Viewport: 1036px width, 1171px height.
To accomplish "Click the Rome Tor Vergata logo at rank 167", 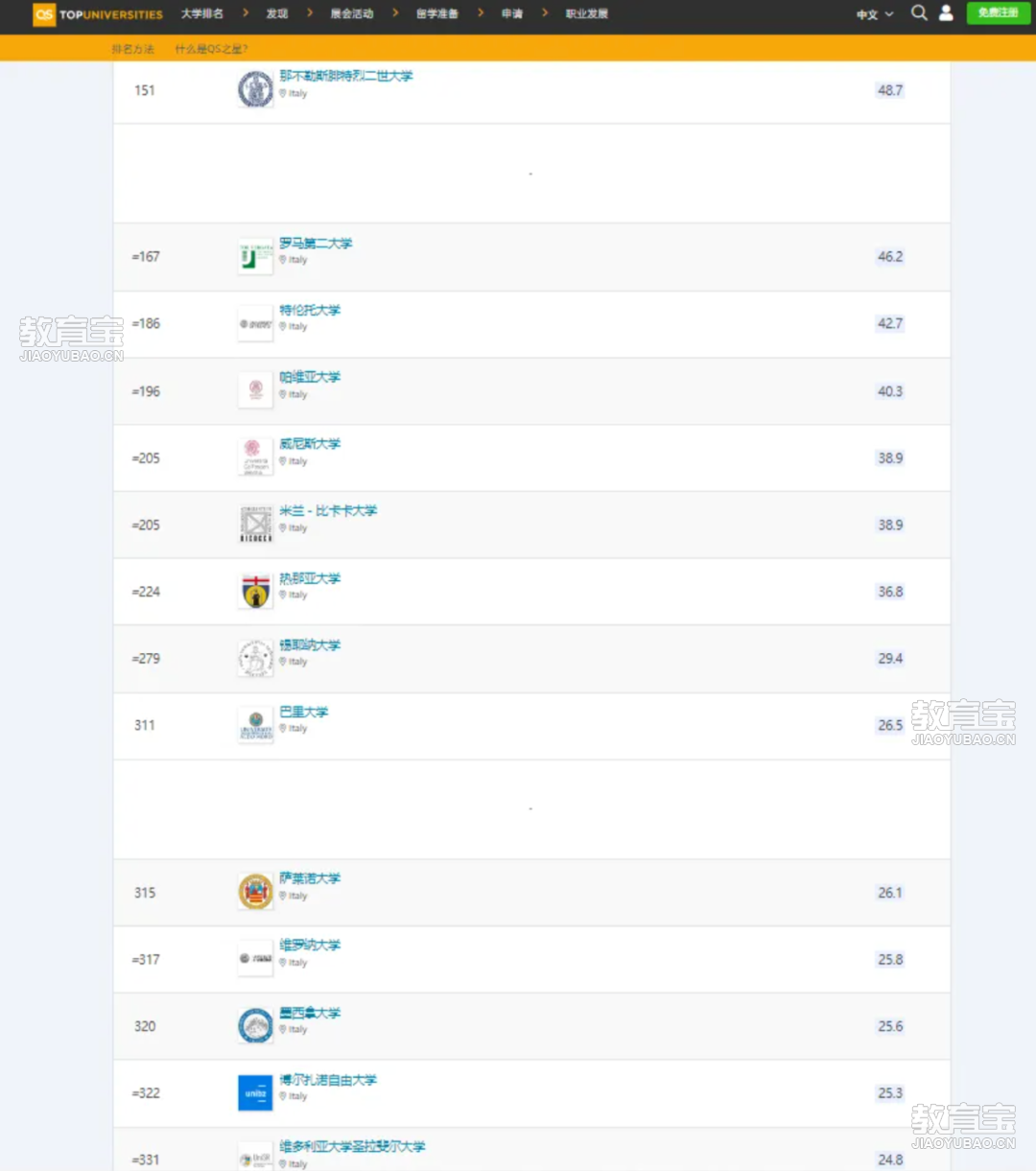I will 255,257.
